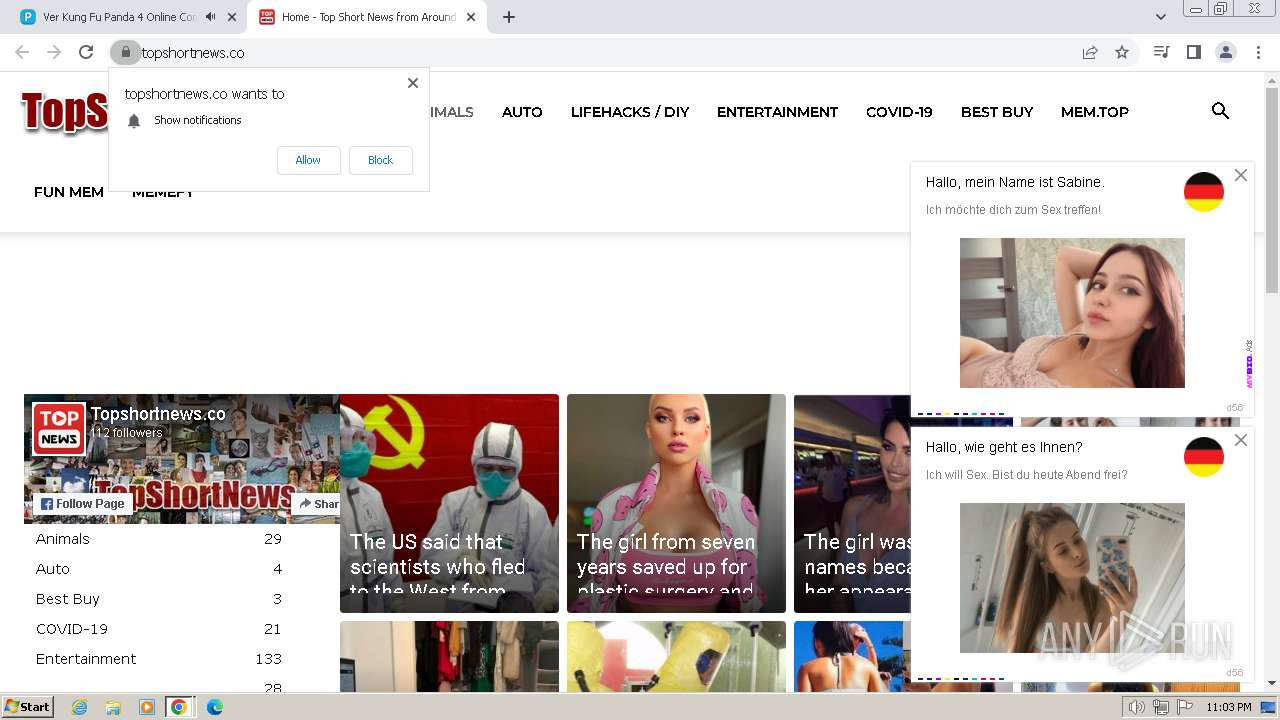The width and height of the screenshot is (1280, 720).
Task: Switch to Chrome in taskbar
Action: click(x=179, y=707)
